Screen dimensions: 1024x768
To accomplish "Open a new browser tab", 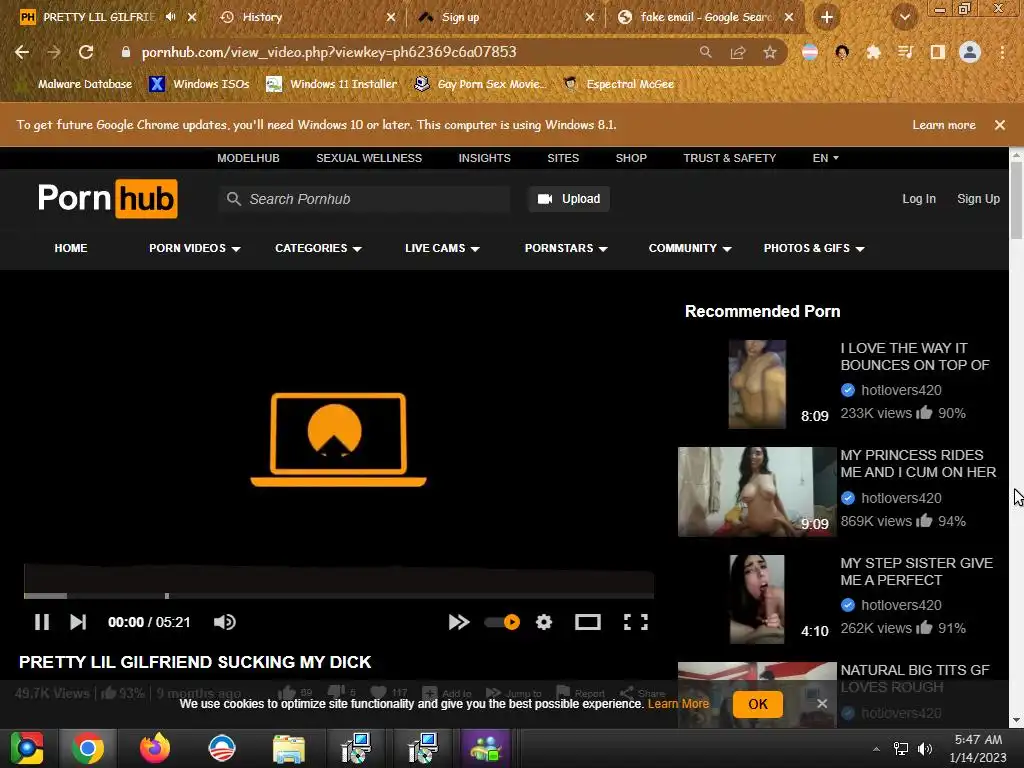I will [x=827, y=18].
